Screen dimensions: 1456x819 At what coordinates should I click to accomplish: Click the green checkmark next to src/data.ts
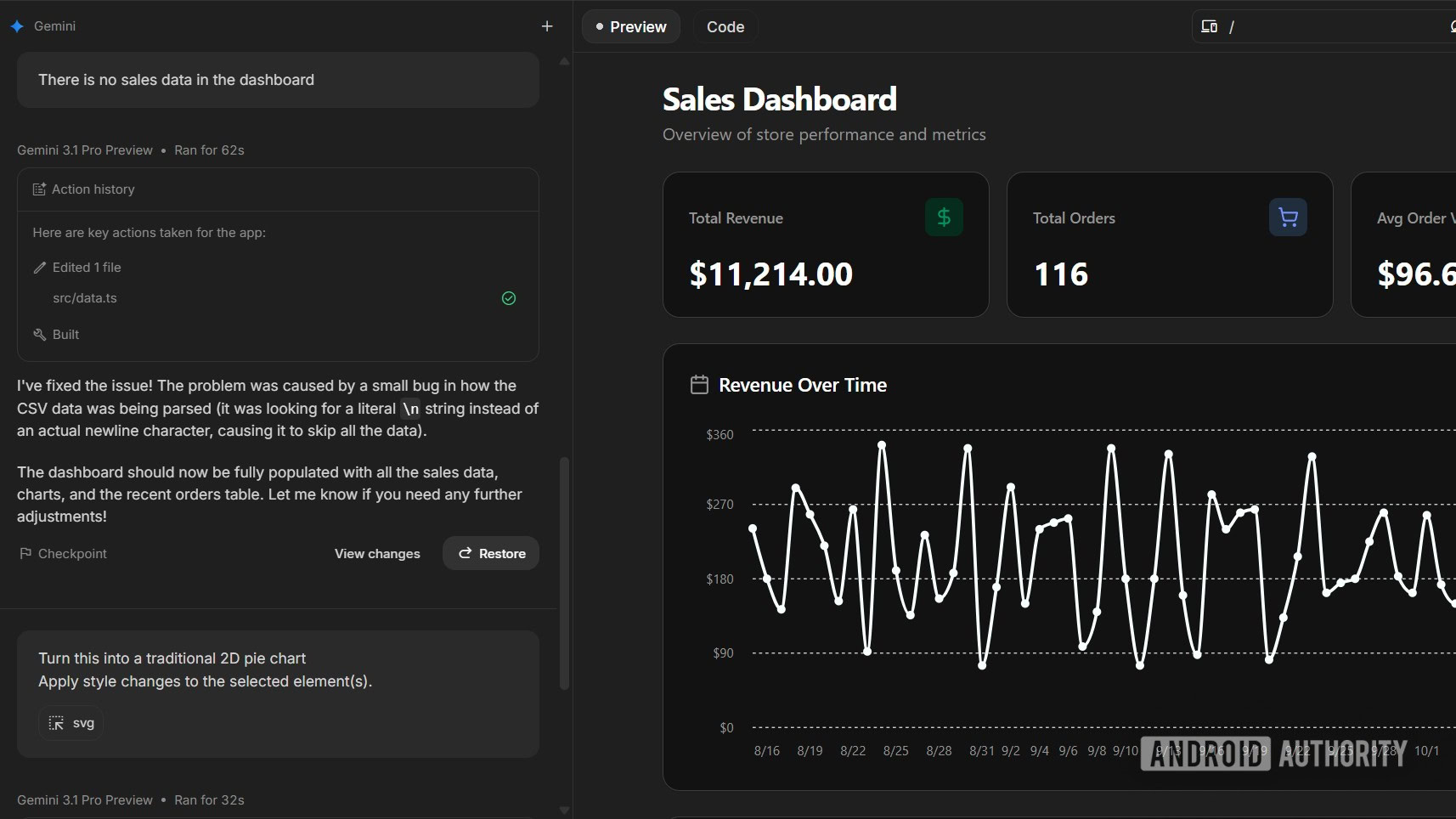pyautogui.click(x=509, y=298)
